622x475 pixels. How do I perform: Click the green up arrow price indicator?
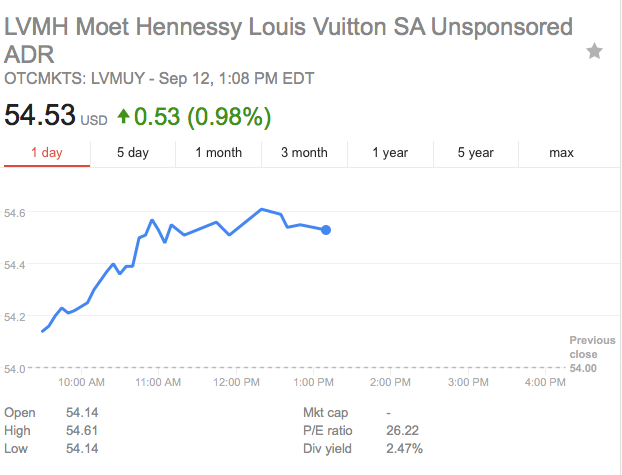point(123,116)
